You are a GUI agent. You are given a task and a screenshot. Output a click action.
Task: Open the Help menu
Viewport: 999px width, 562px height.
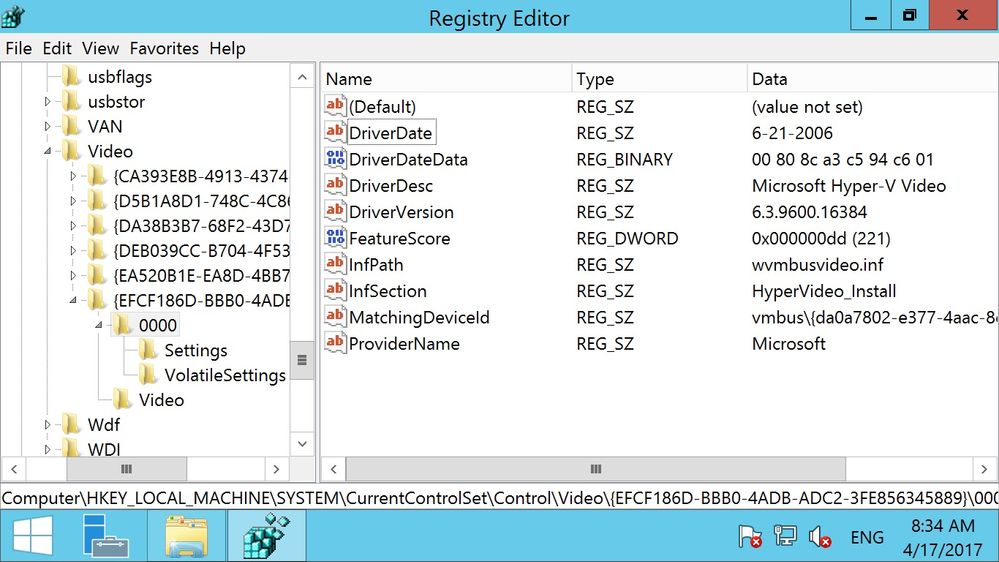coord(227,48)
